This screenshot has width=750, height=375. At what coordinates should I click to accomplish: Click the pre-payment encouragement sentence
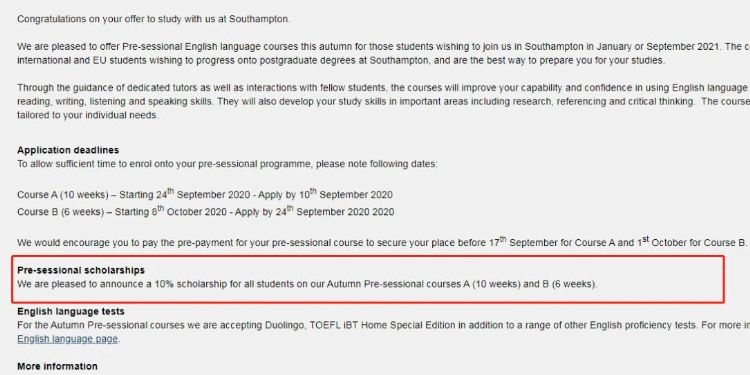tap(382, 242)
